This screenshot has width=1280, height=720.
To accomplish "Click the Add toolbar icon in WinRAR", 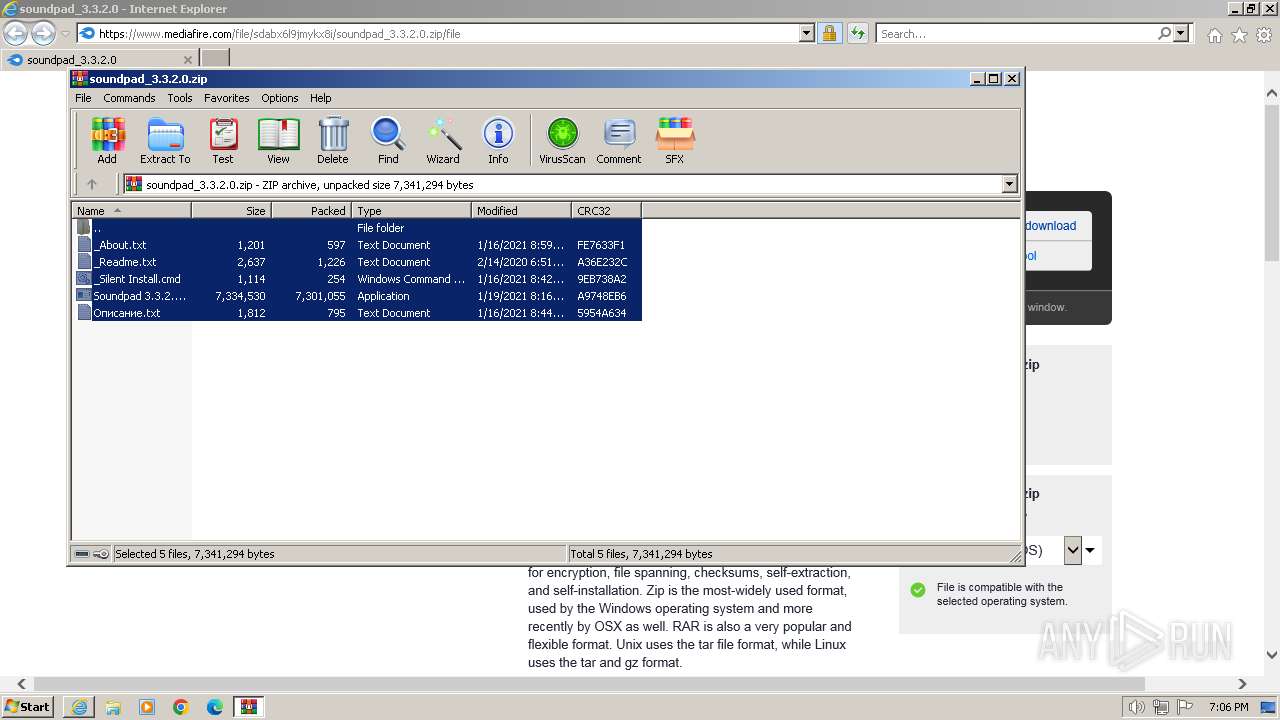I will click(107, 140).
